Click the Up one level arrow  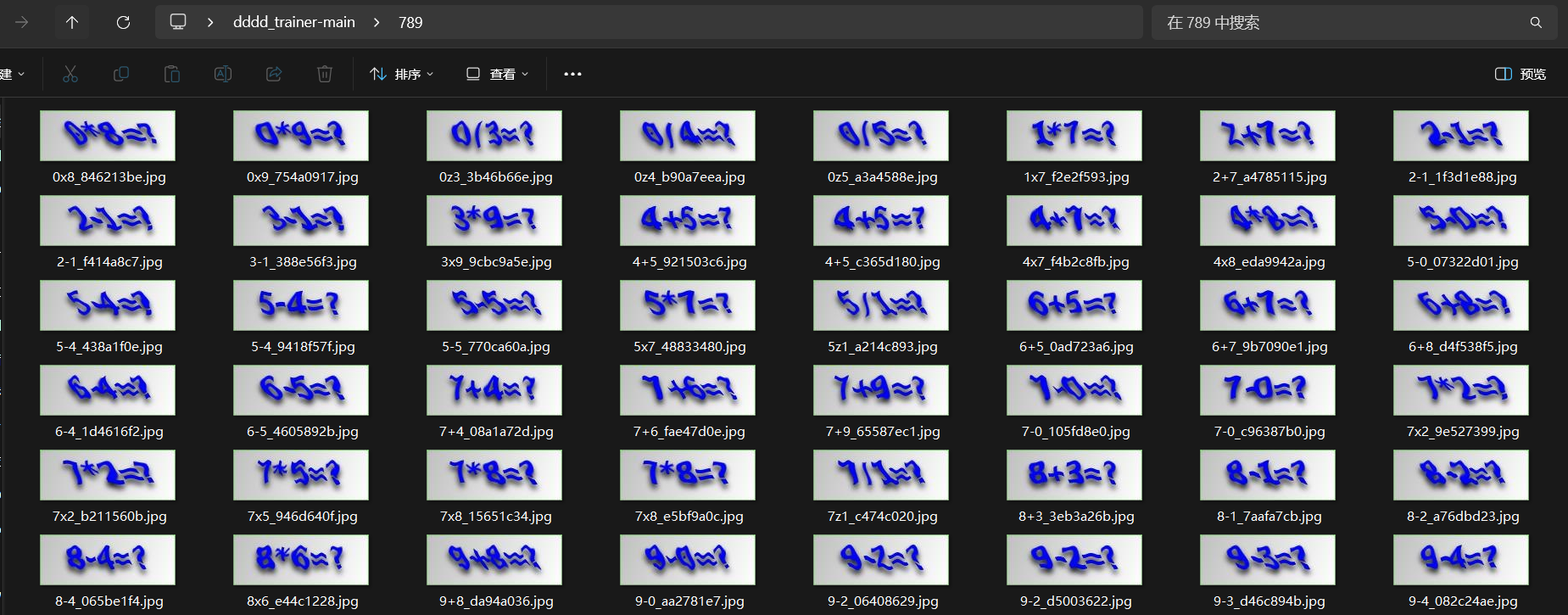point(72,23)
